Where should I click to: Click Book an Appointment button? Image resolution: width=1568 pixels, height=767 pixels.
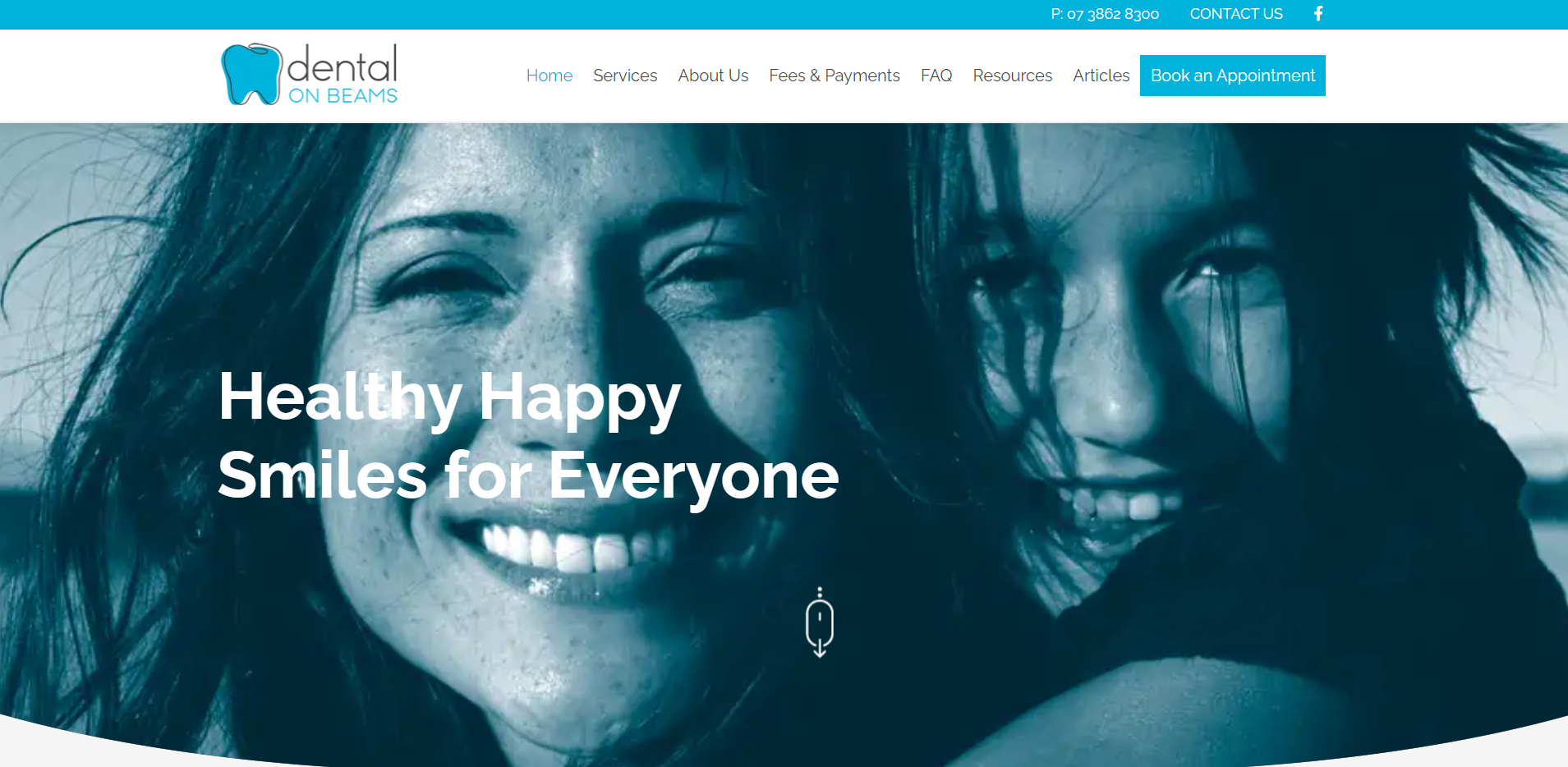pyautogui.click(x=1233, y=76)
